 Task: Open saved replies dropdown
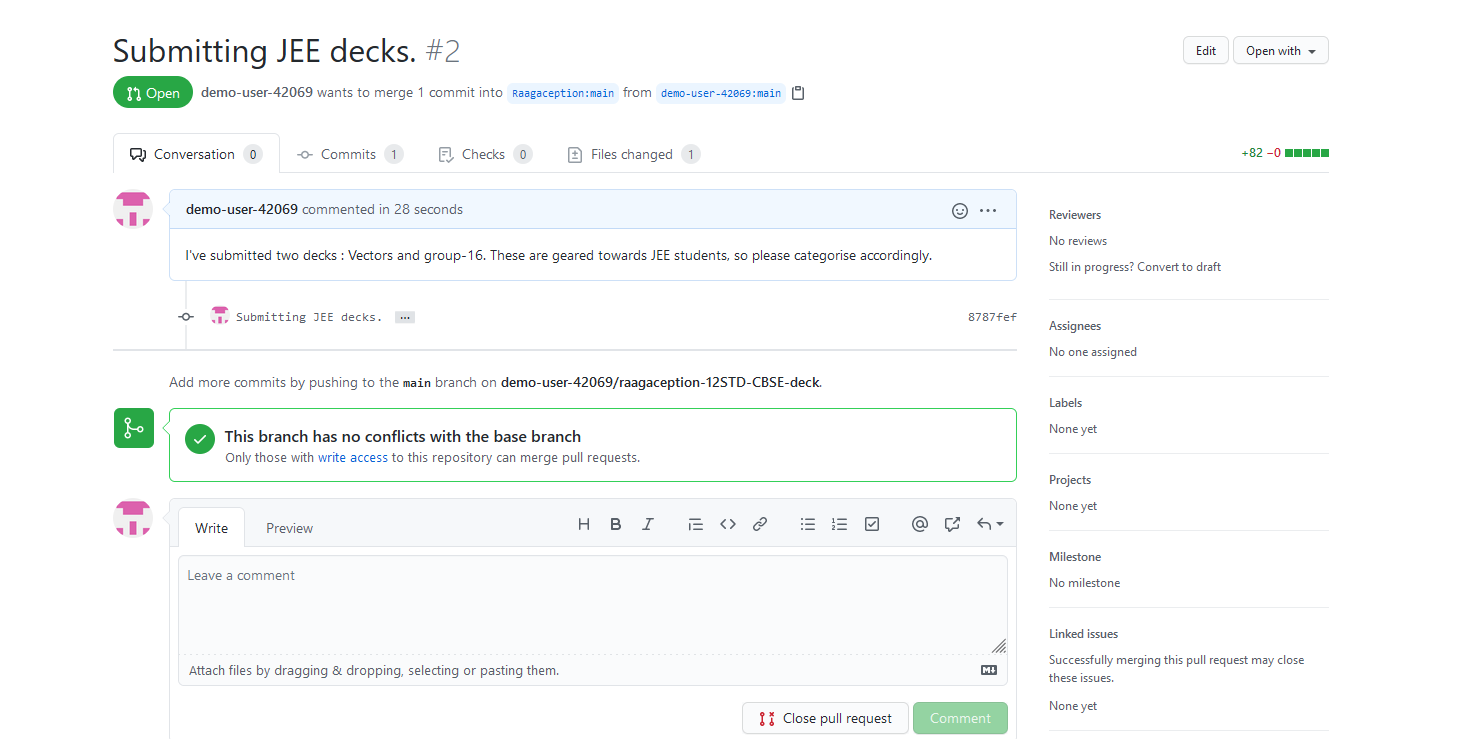pyautogui.click(x=990, y=524)
